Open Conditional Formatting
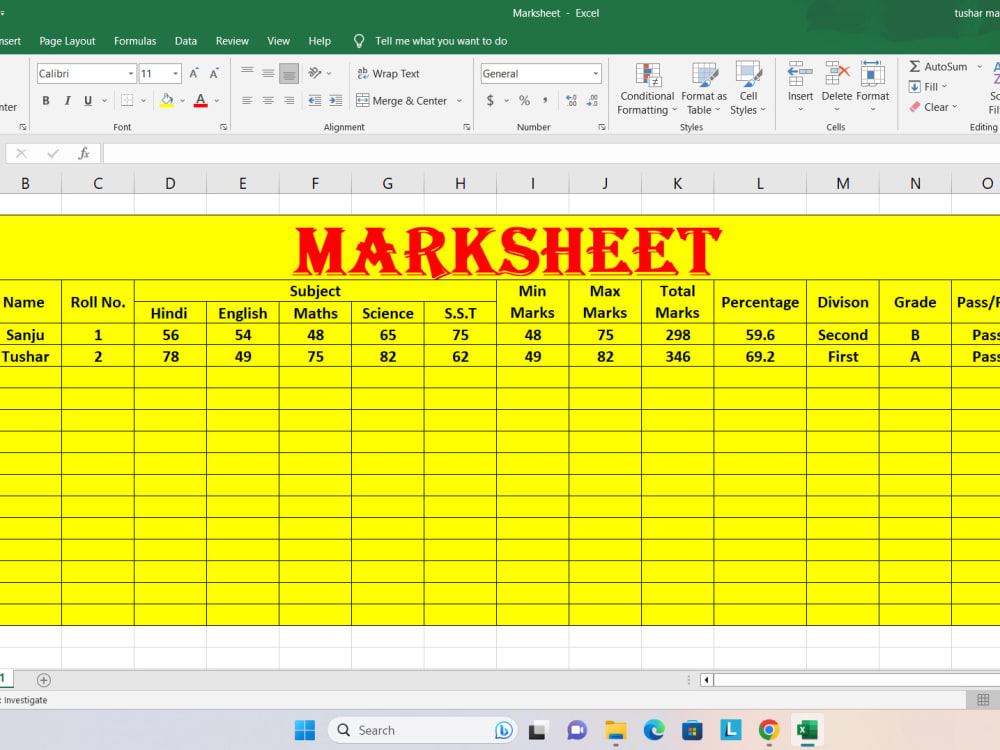 coord(647,89)
